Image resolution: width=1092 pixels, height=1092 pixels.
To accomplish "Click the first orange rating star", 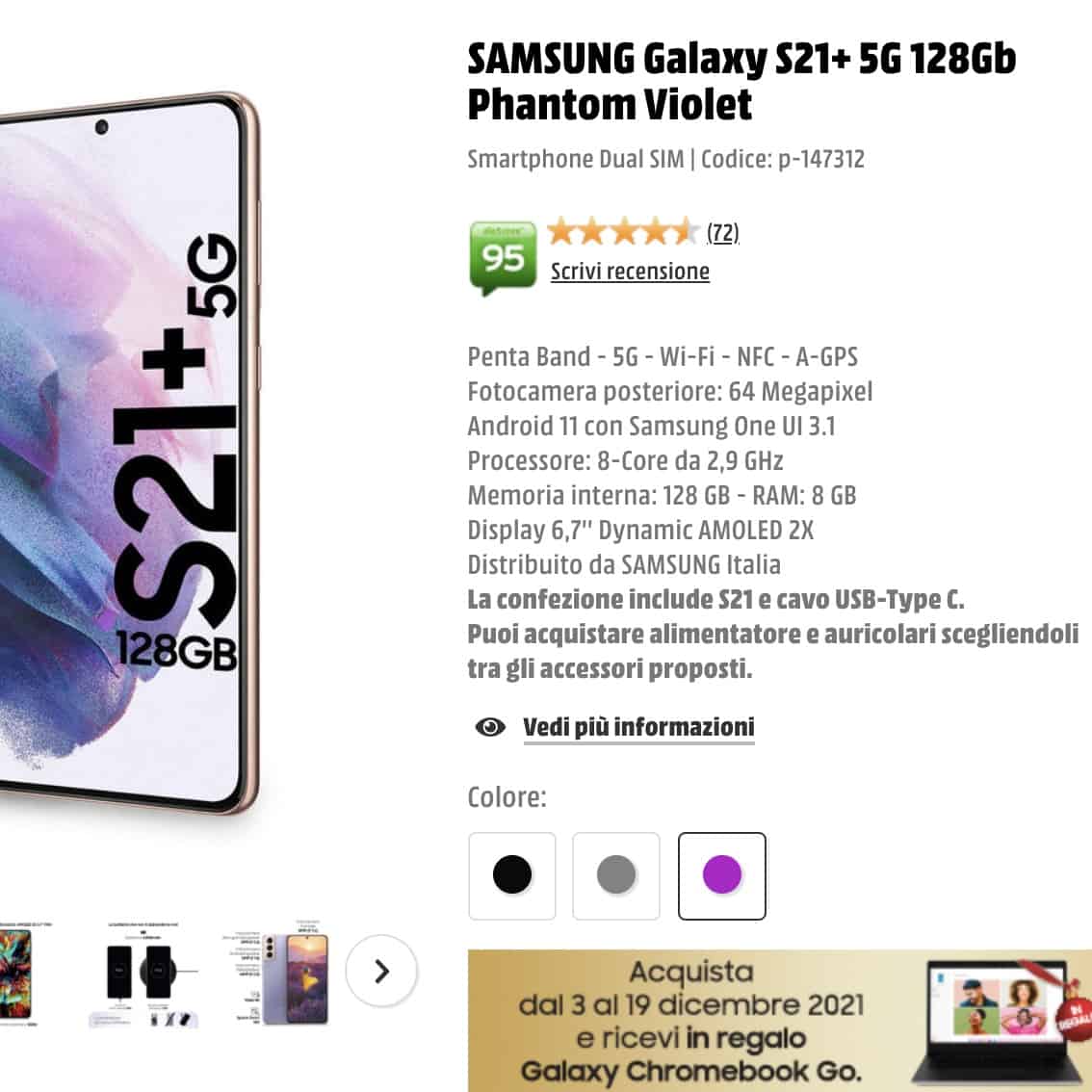I will 560,231.
